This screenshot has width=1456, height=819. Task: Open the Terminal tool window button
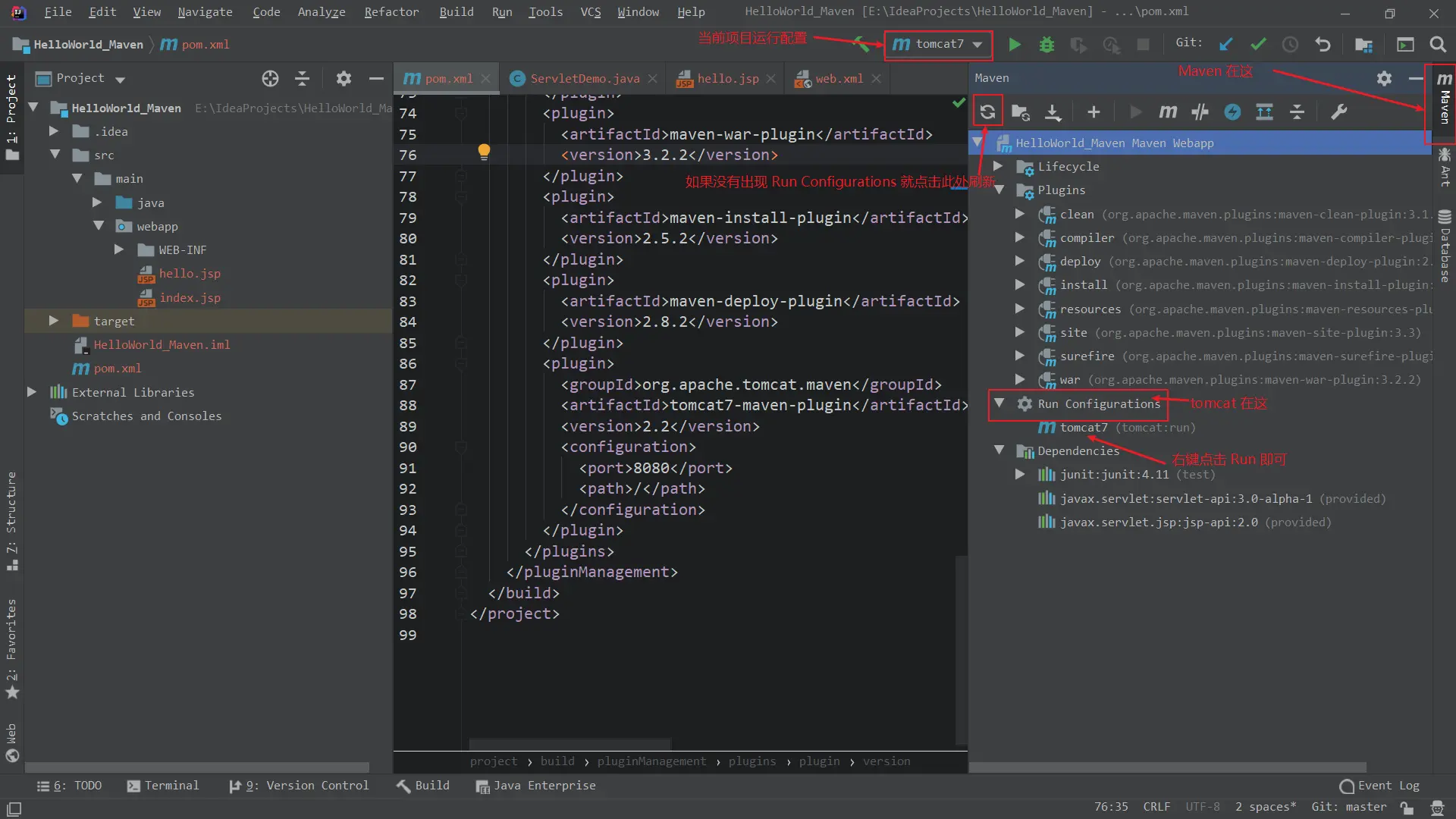tap(163, 786)
